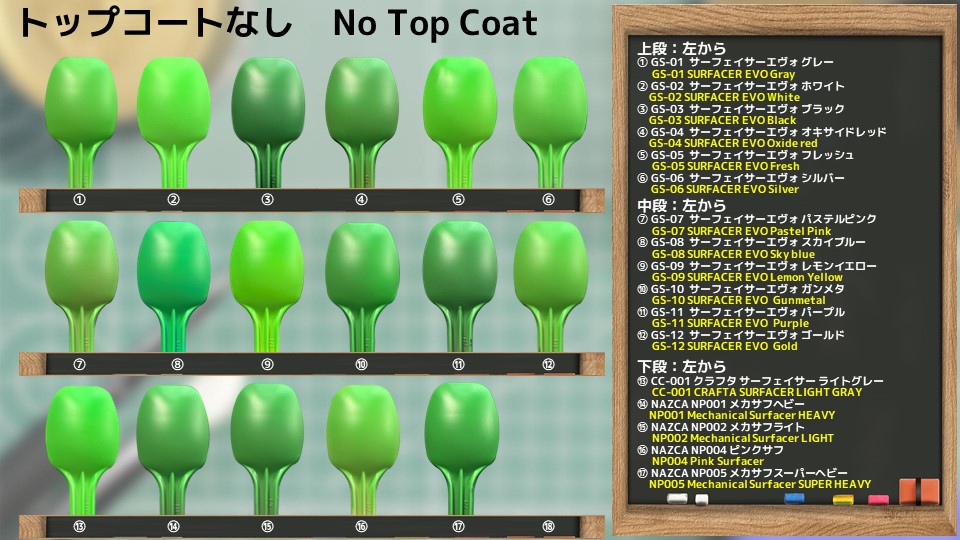
Task: Select the spoon sample above label ⑰
Action: (461, 450)
